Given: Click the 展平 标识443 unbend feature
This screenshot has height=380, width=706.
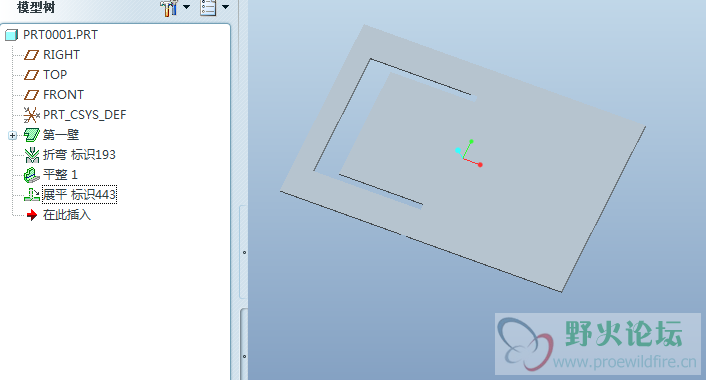Looking at the screenshot, I should click(x=79, y=195).
